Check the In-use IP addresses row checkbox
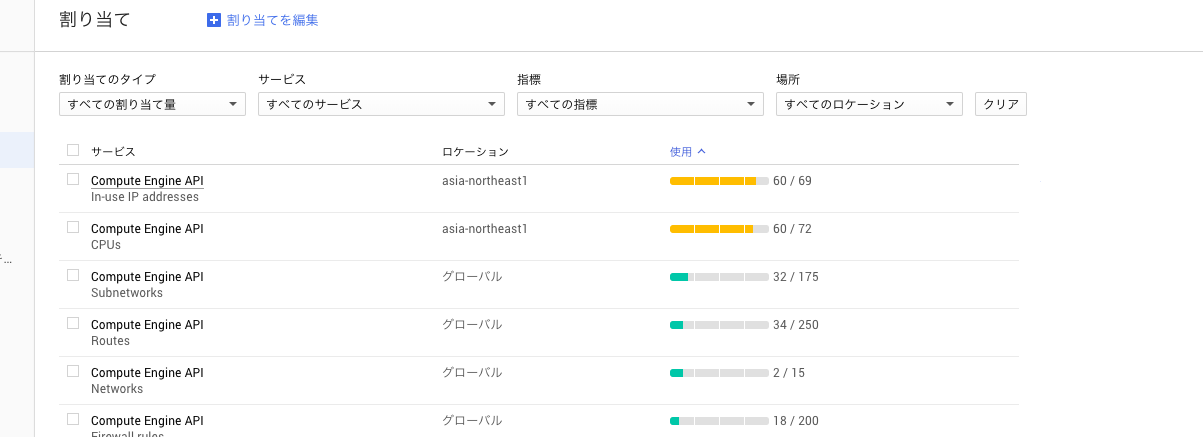1203x437 pixels. pos(73,179)
